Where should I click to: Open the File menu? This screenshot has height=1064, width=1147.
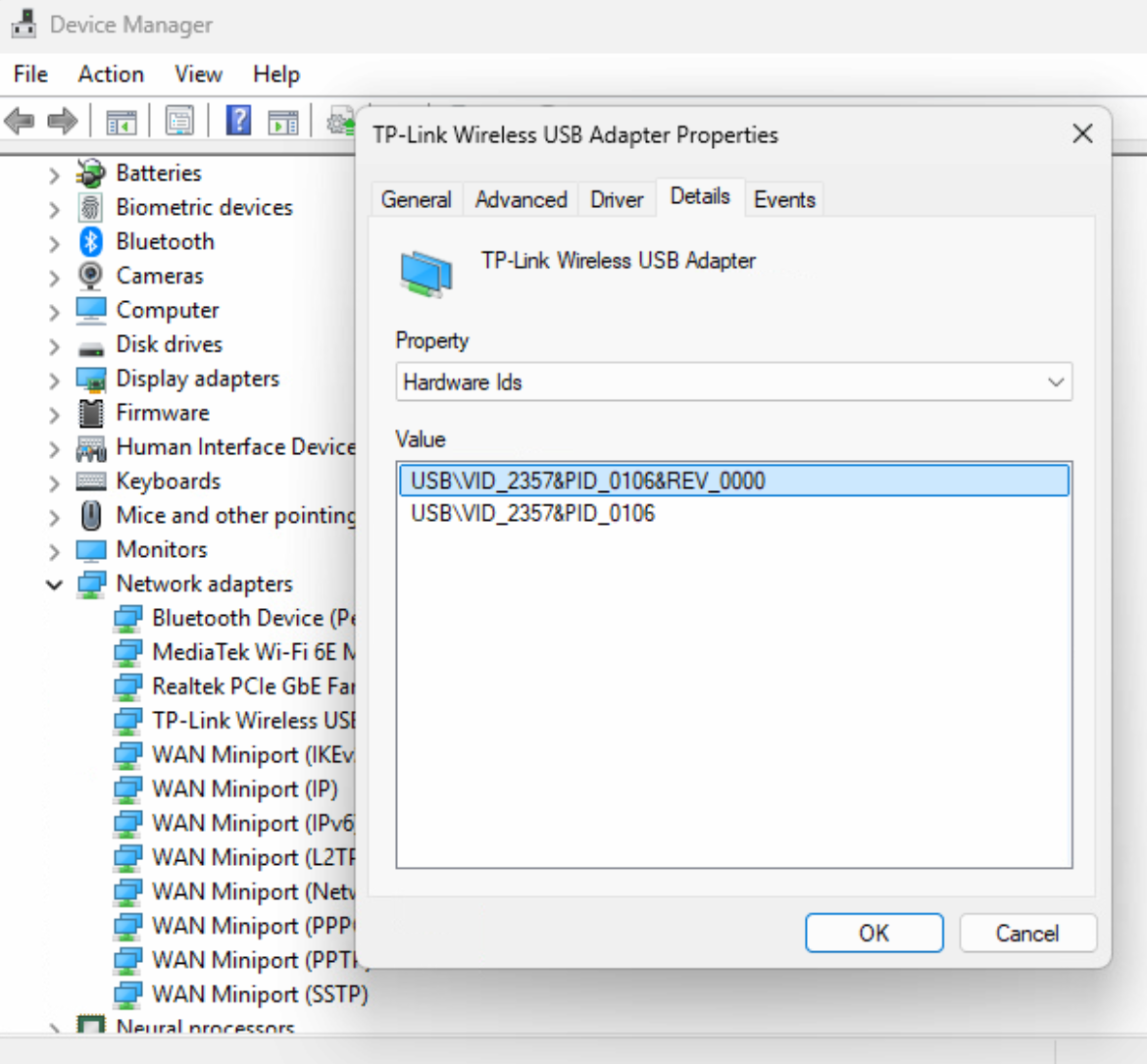click(30, 74)
